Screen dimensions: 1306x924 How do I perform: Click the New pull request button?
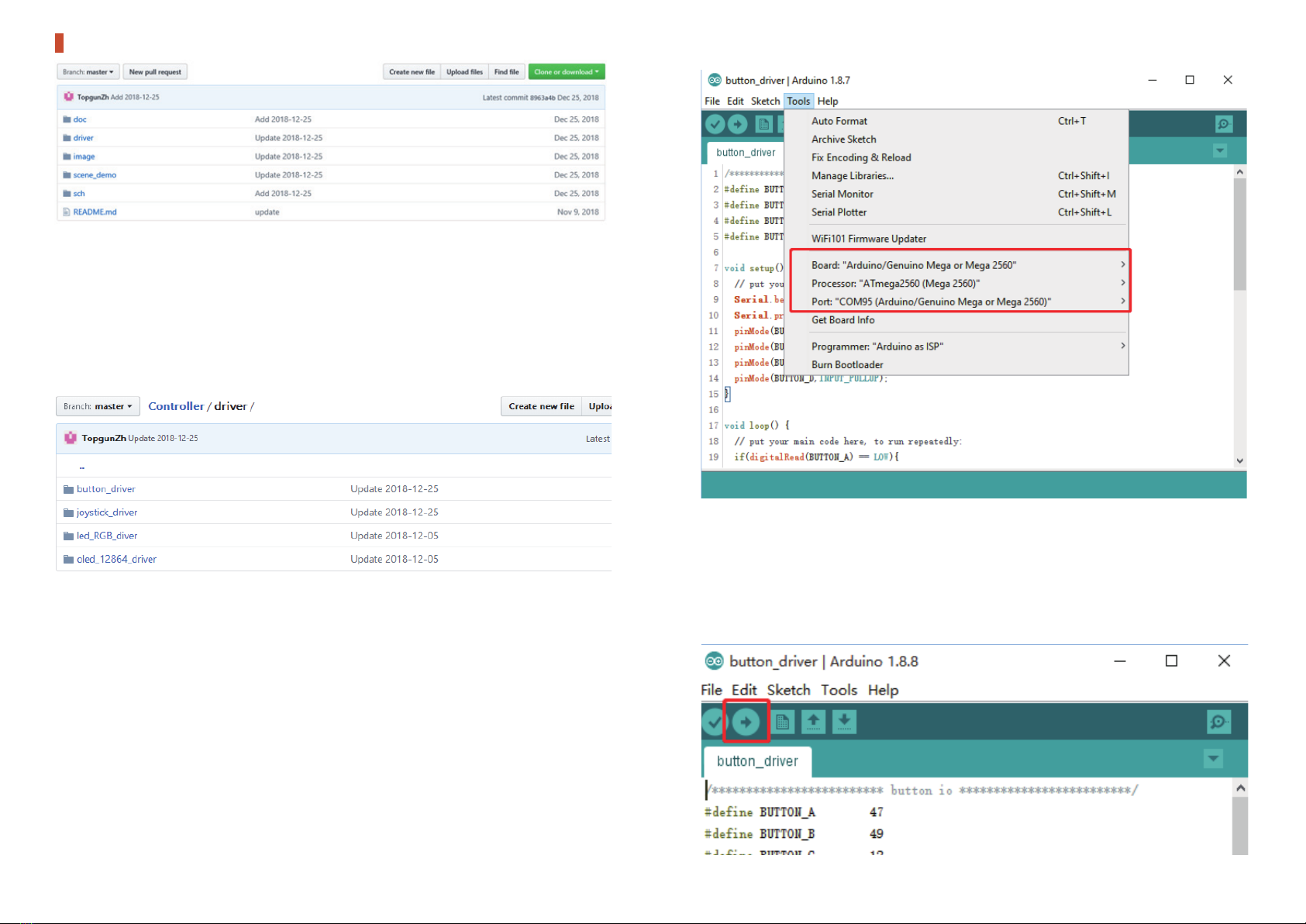(x=155, y=72)
